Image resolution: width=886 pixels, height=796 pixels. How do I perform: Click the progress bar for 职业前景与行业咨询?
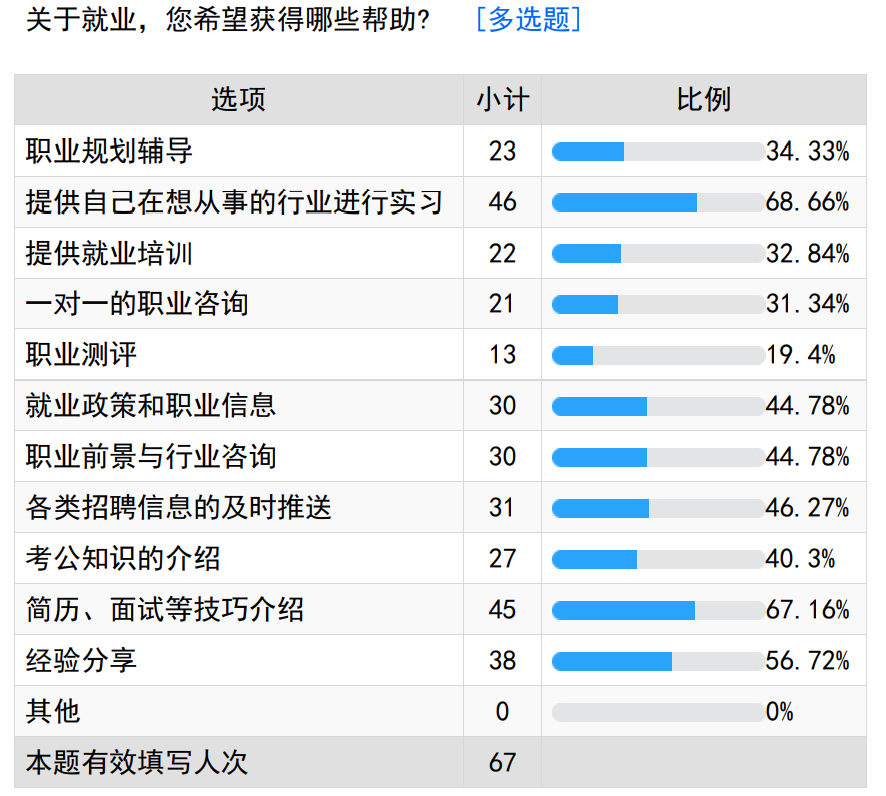click(x=657, y=457)
